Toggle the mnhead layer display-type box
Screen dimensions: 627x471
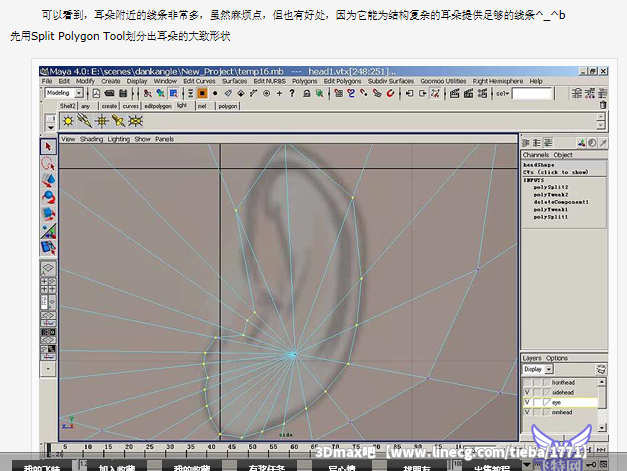537,412
